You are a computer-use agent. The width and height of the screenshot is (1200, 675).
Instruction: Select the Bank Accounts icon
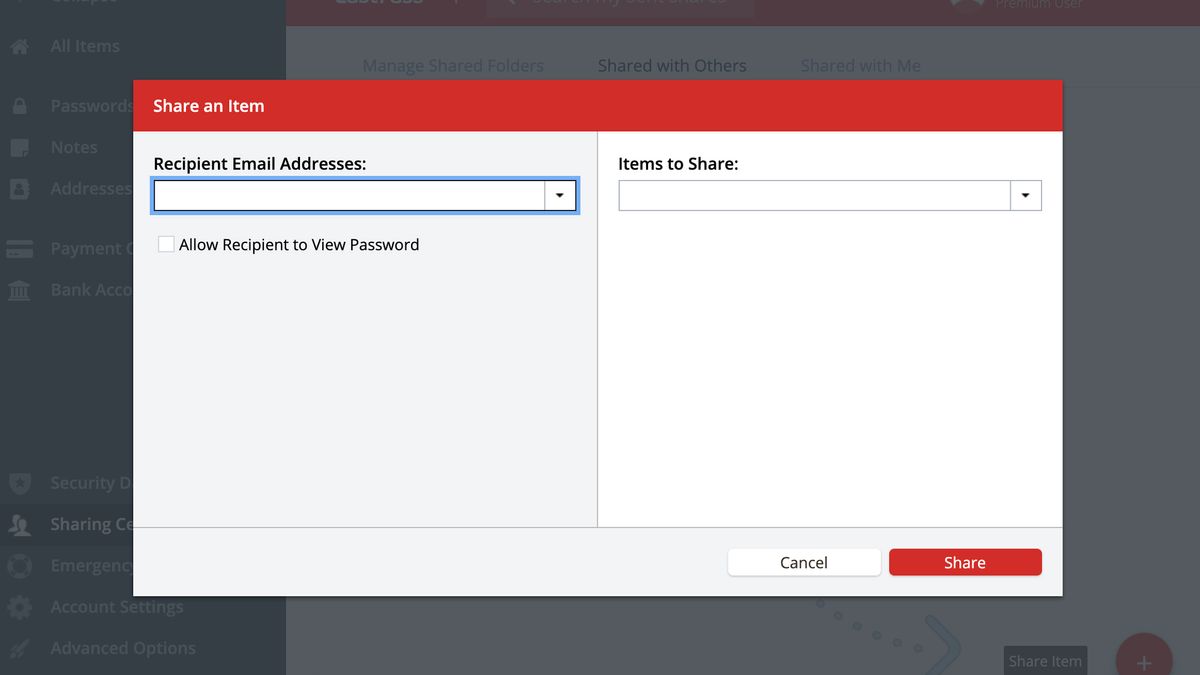pos(20,290)
